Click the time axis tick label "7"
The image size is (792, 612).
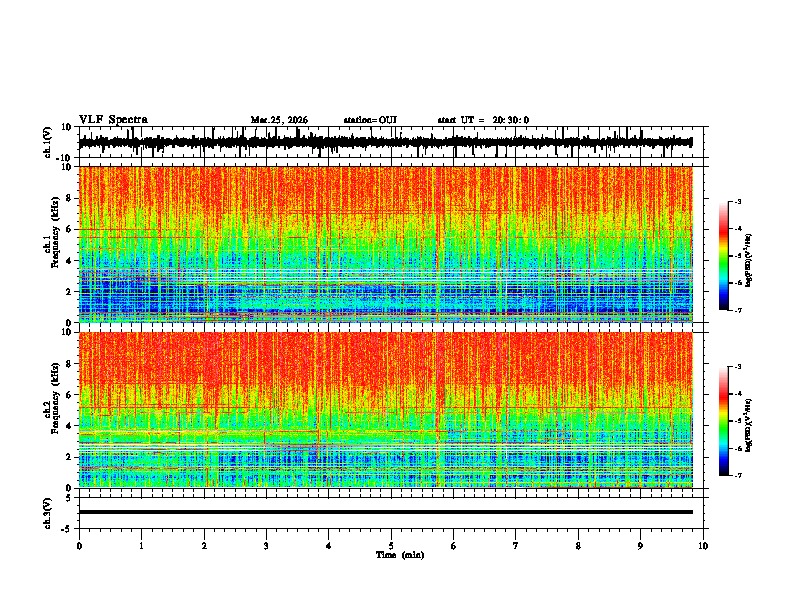516,546
